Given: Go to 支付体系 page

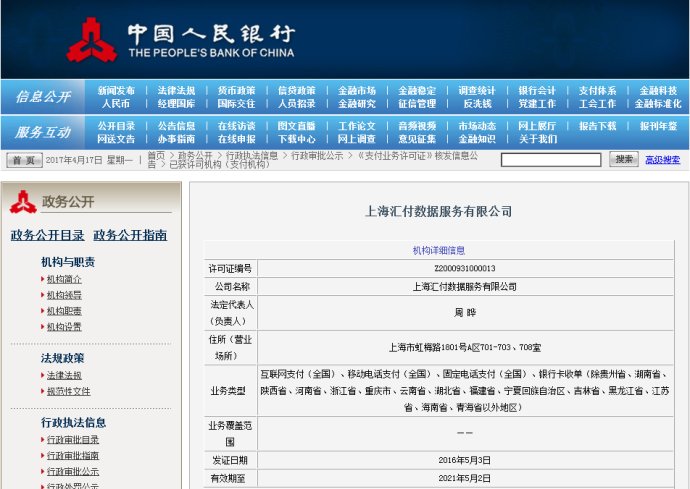Looking at the screenshot, I should (x=597, y=91).
